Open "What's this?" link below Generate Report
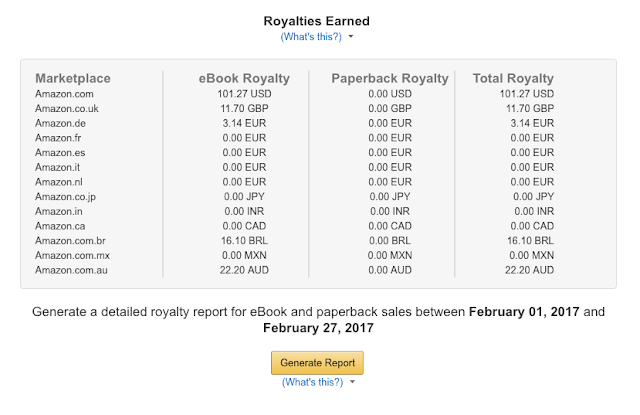This screenshot has height=415, width=640. pos(311,382)
